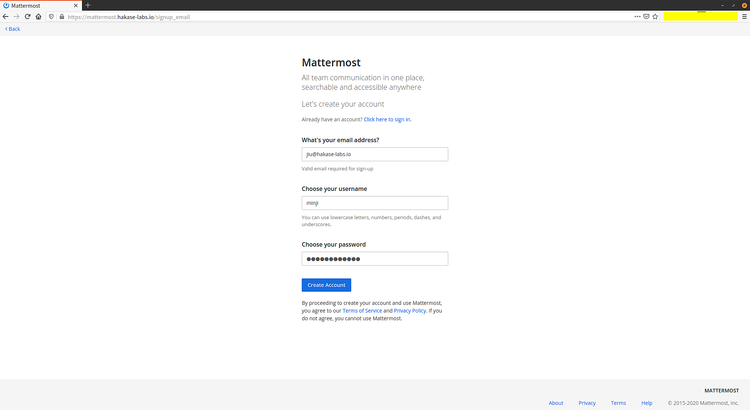Bookmark this page with the star icon
The image size is (750, 410).
655,17
